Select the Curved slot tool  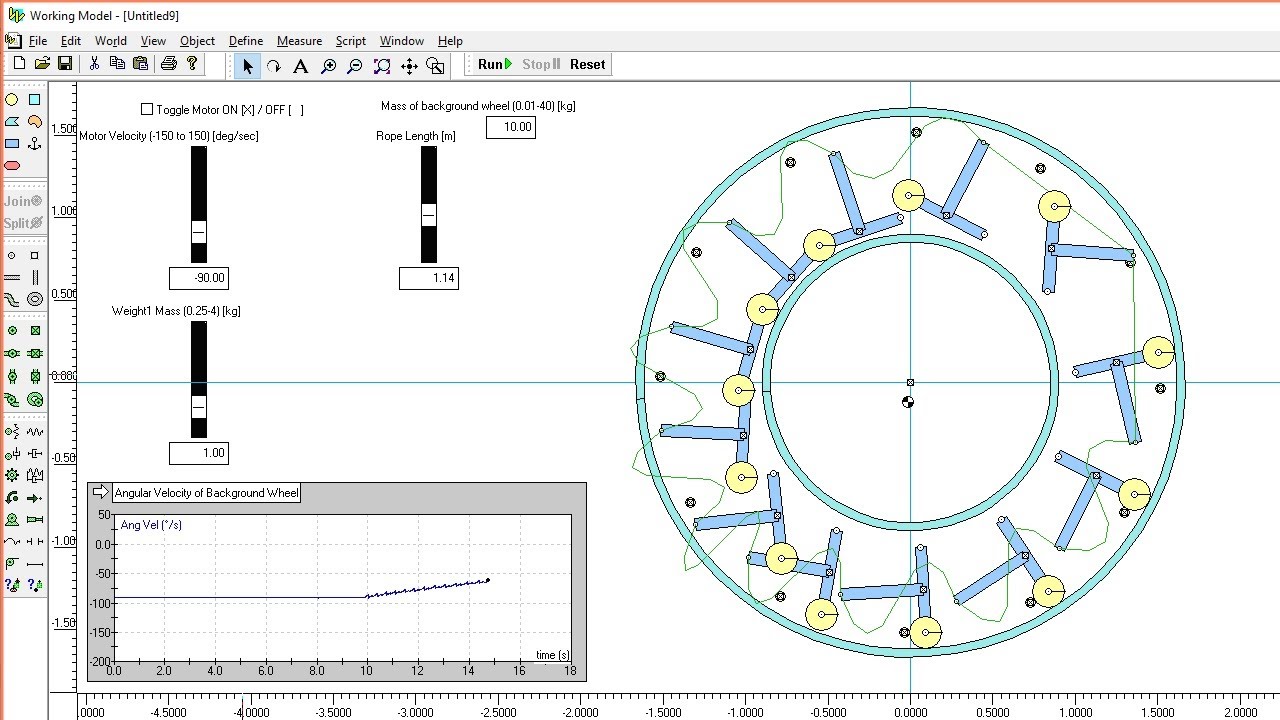coord(12,297)
